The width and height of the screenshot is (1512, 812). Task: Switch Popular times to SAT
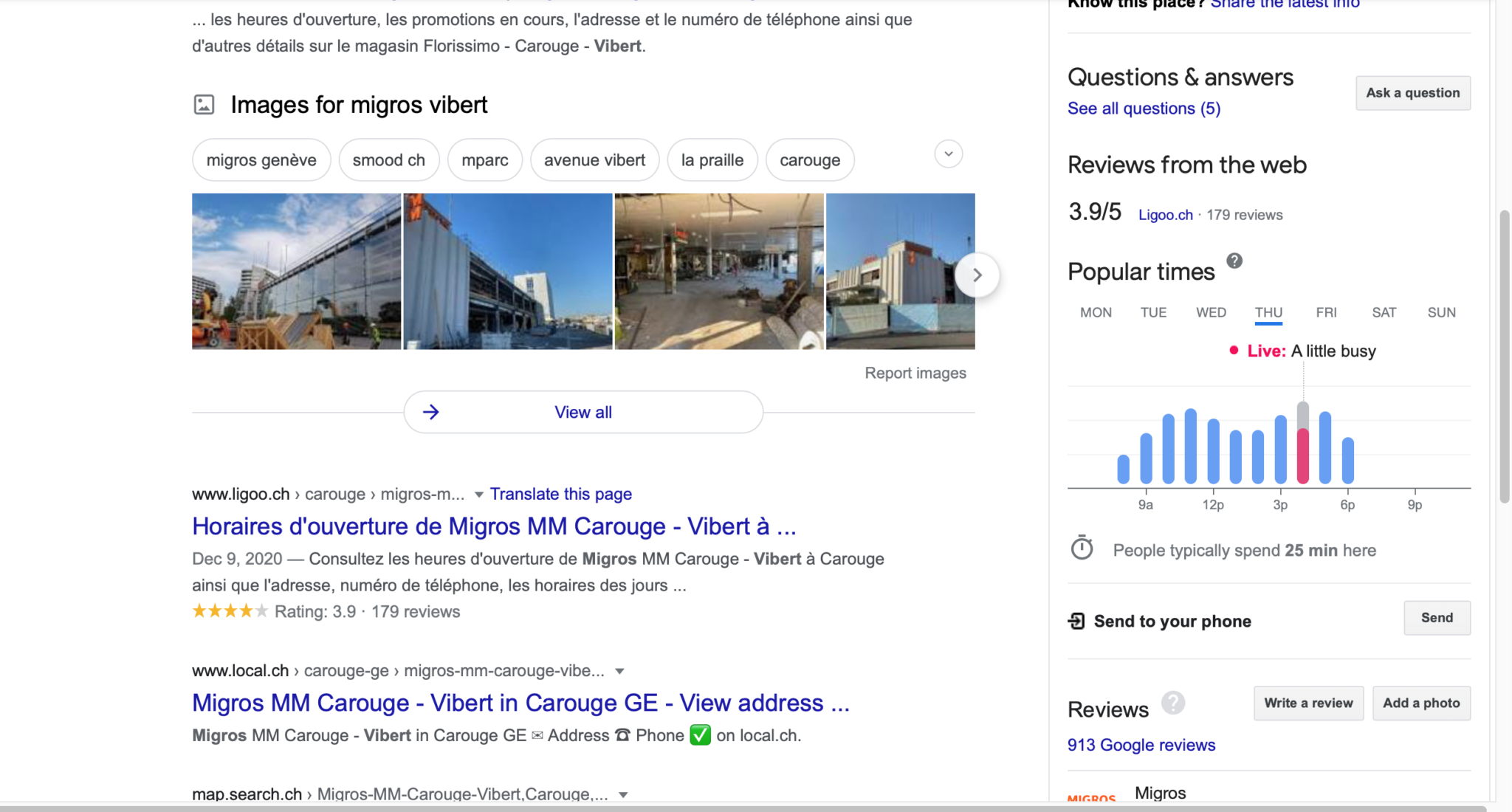[1384, 312]
